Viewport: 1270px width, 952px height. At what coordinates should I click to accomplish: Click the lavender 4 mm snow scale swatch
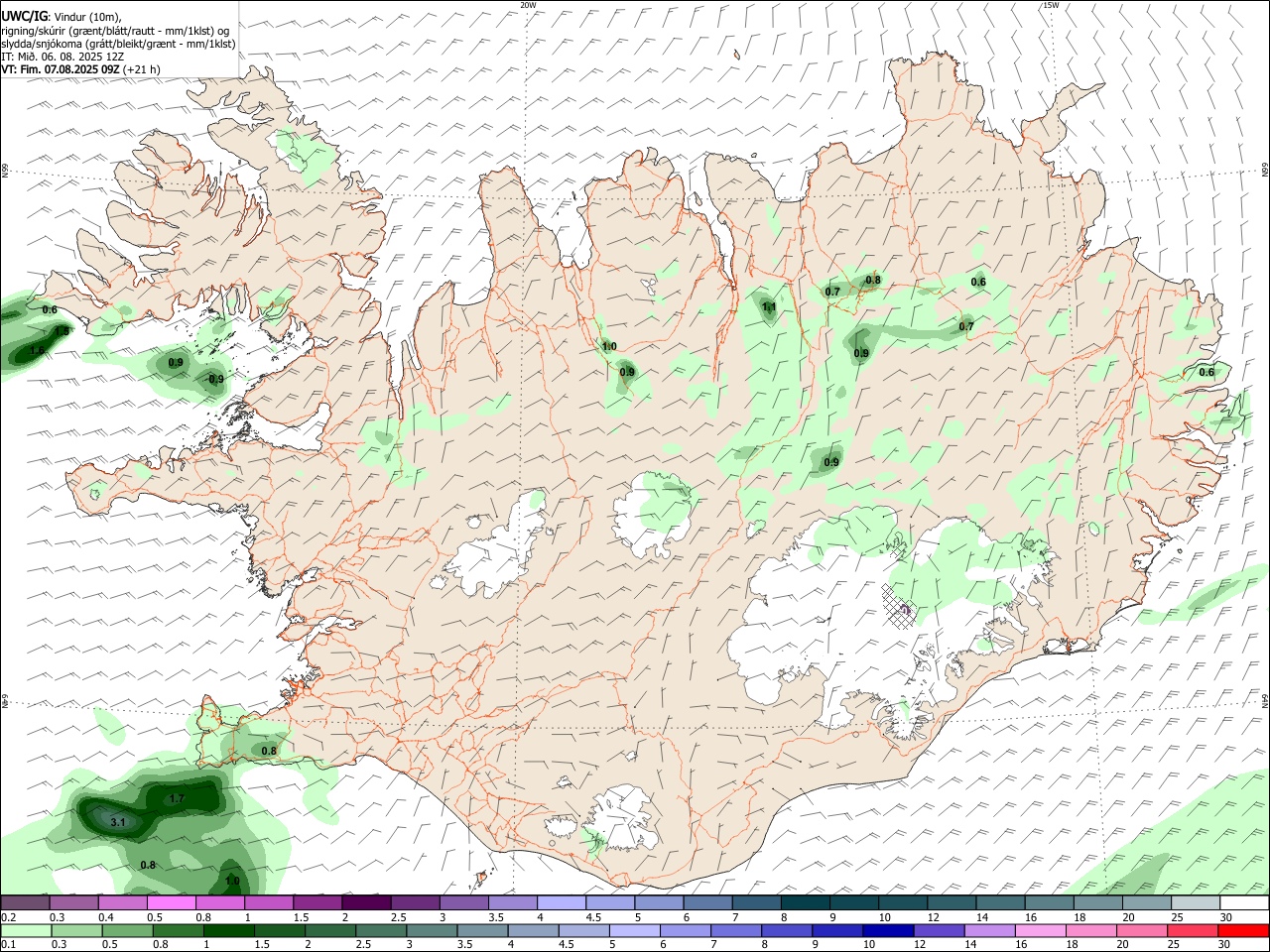(562, 903)
